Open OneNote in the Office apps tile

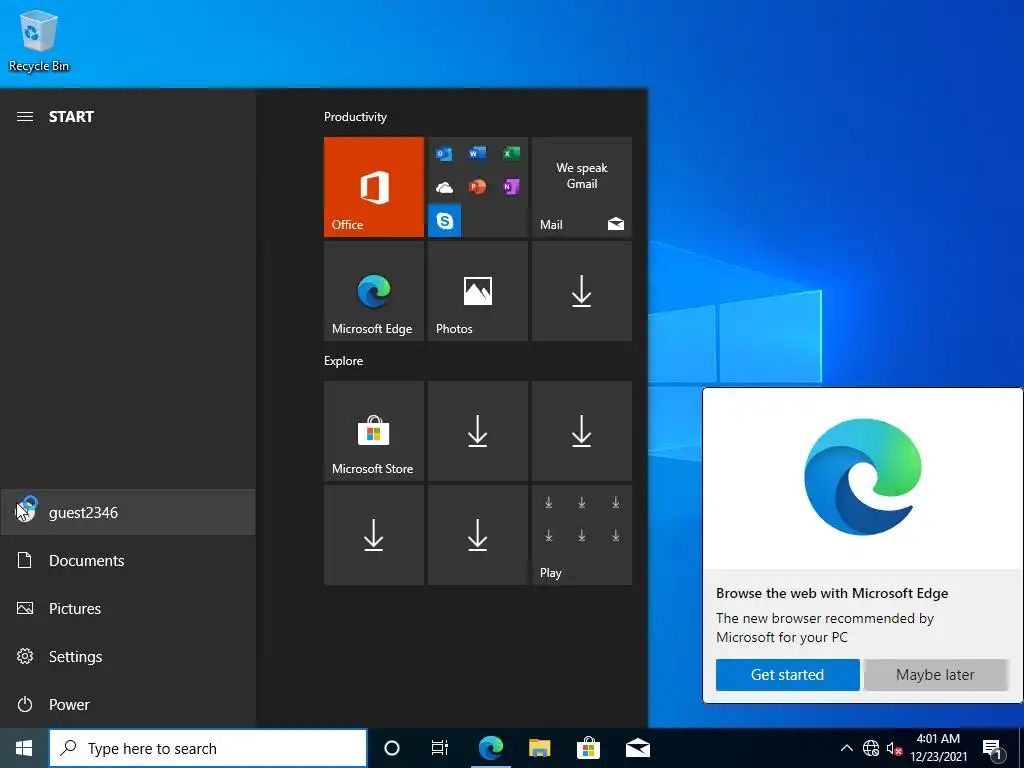click(511, 187)
